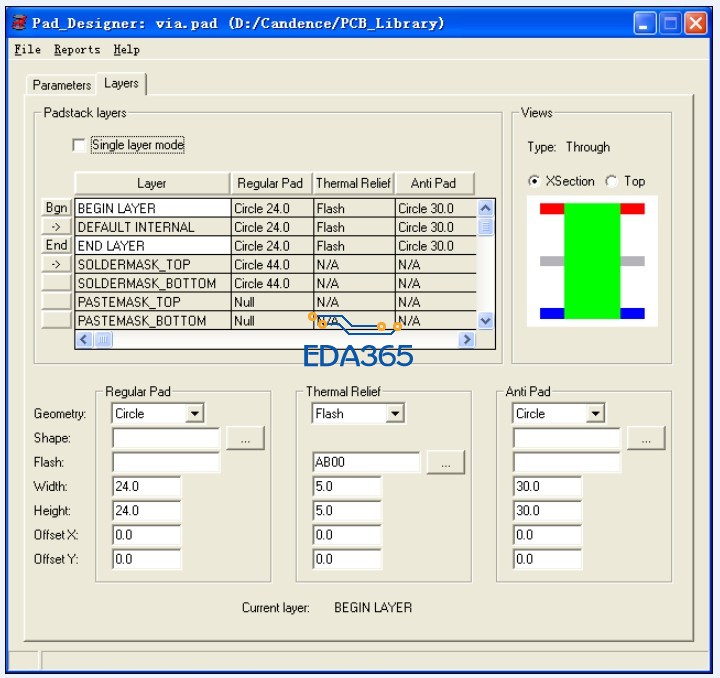Screen dimensions: 720x678
Task: Select the Top view radio button
Action: click(x=611, y=181)
